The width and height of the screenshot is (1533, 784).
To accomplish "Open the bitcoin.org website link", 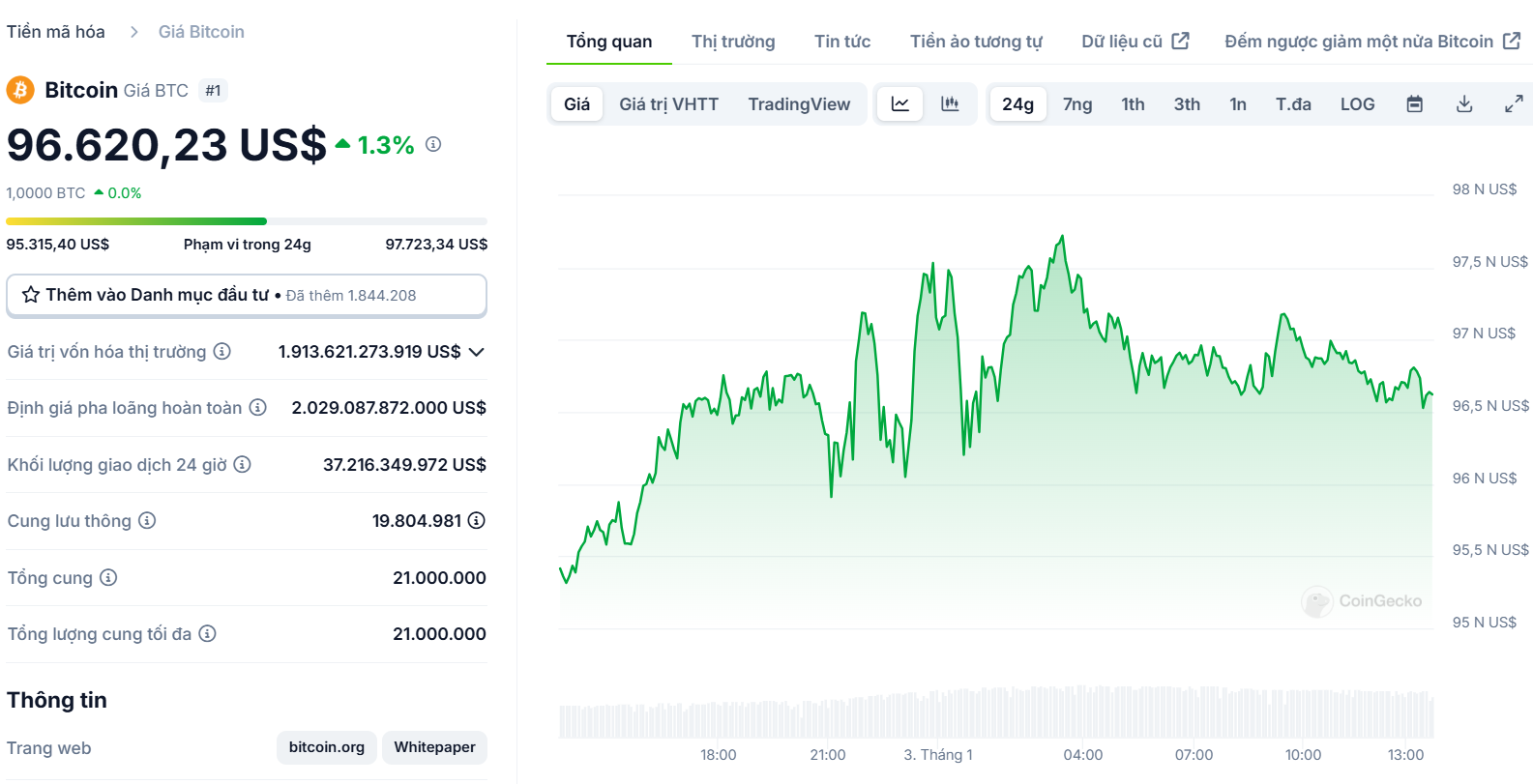I will click(x=327, y=747).
